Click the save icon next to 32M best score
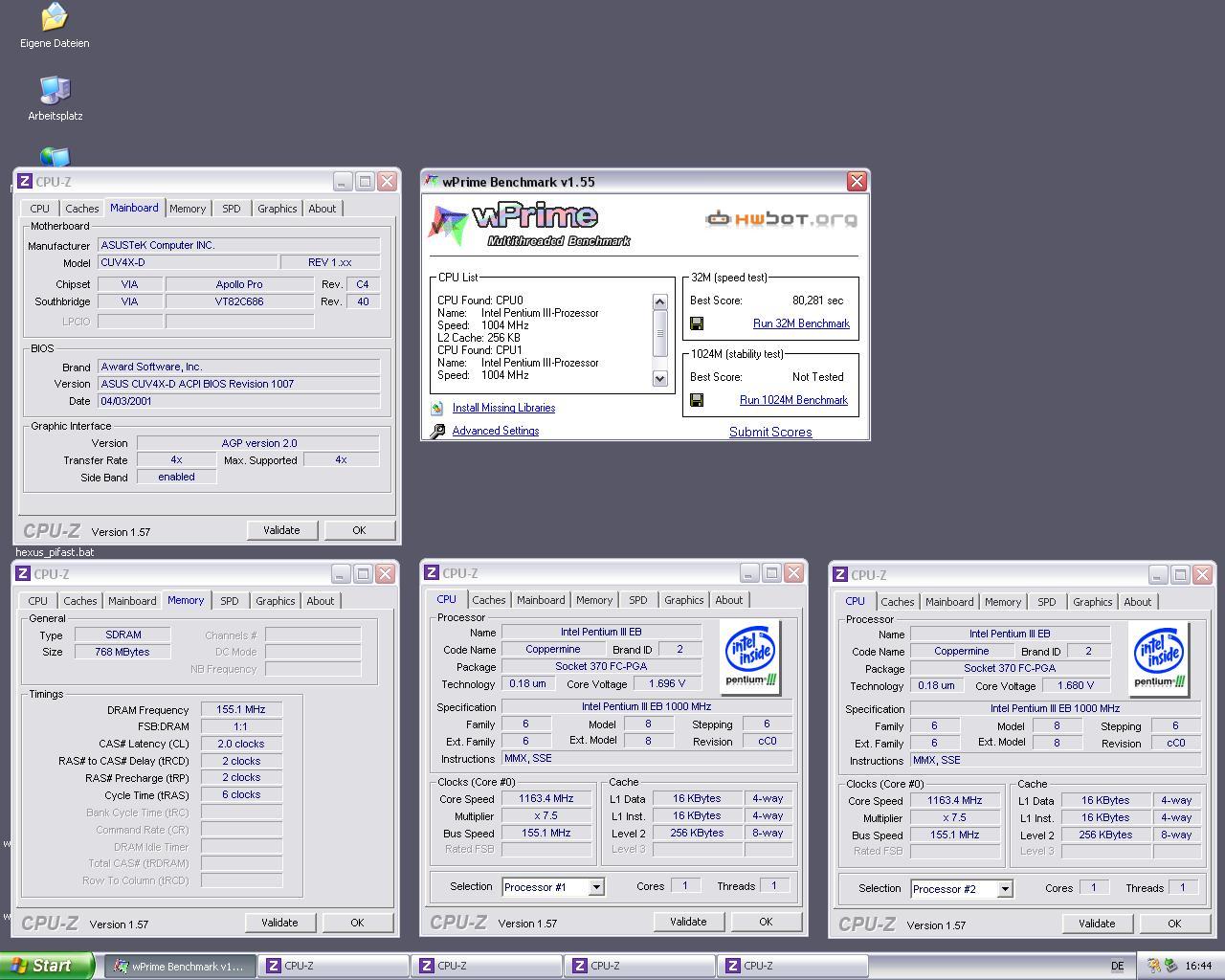 point(697,323)
